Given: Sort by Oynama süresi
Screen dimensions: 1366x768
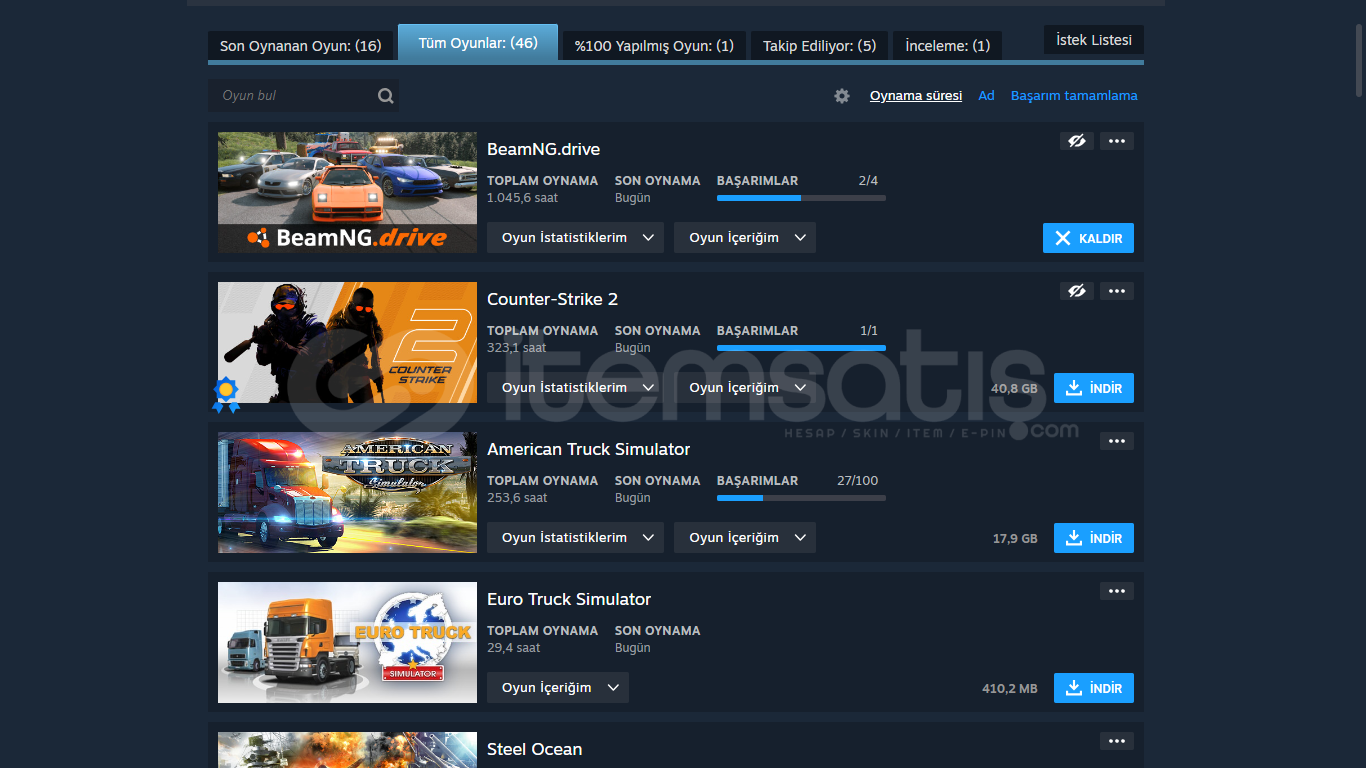Looking at the screenshot, I should (x=916, y=96).
